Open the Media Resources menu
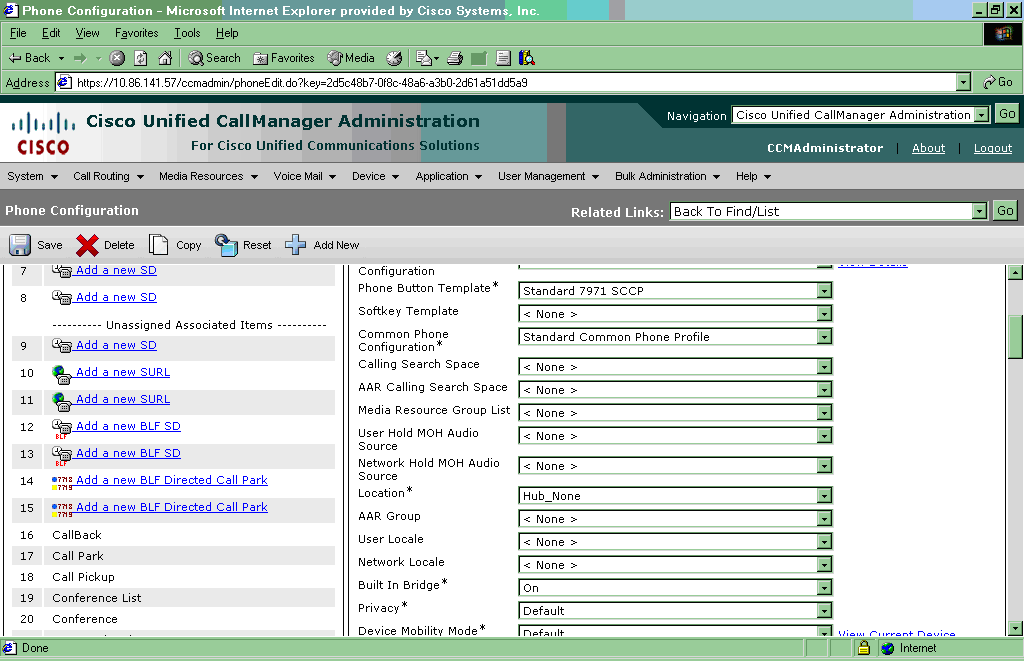This screenshot has height=661, width=1024. (208, 176)
